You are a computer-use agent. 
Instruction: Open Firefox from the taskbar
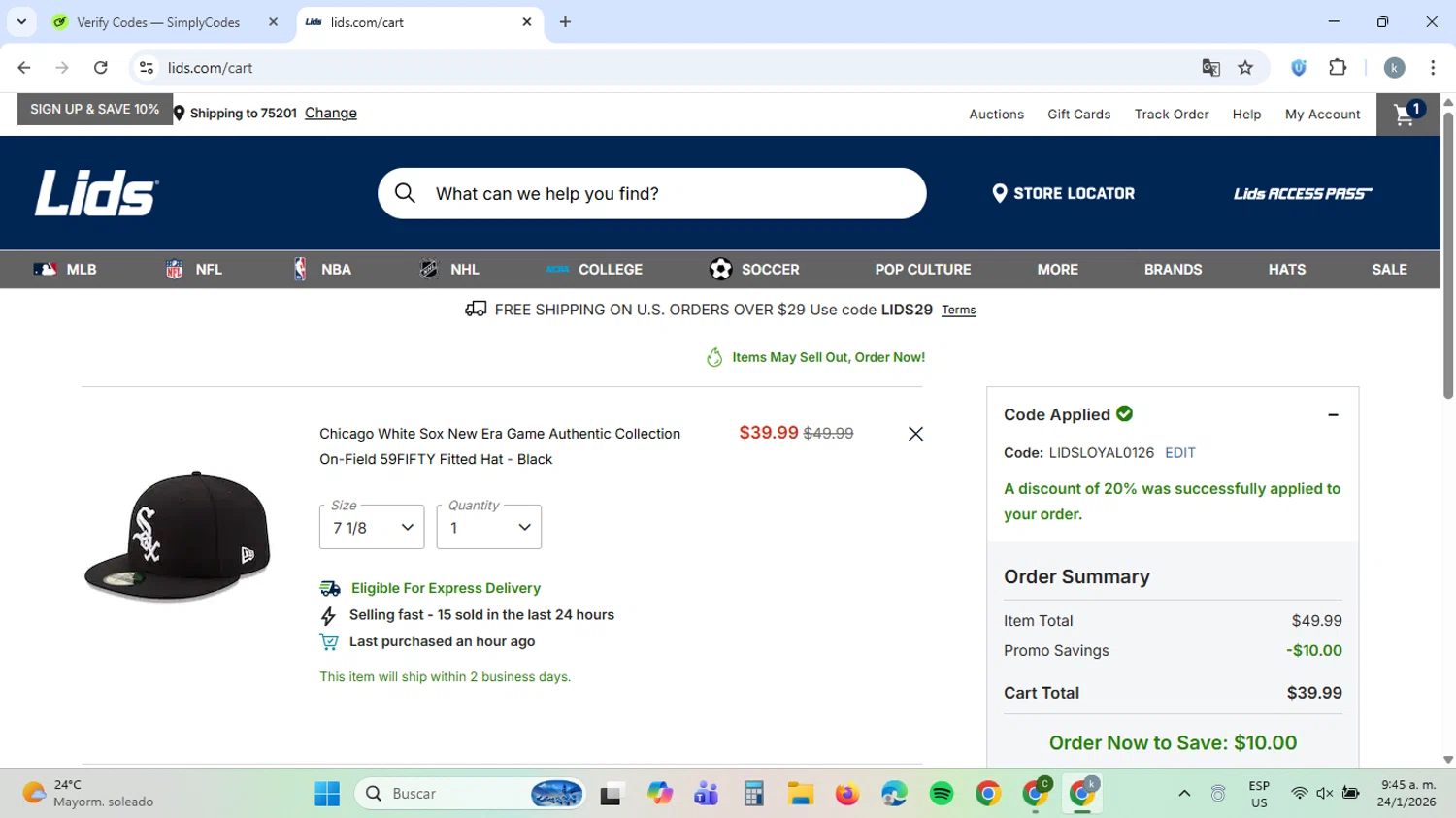847,794
